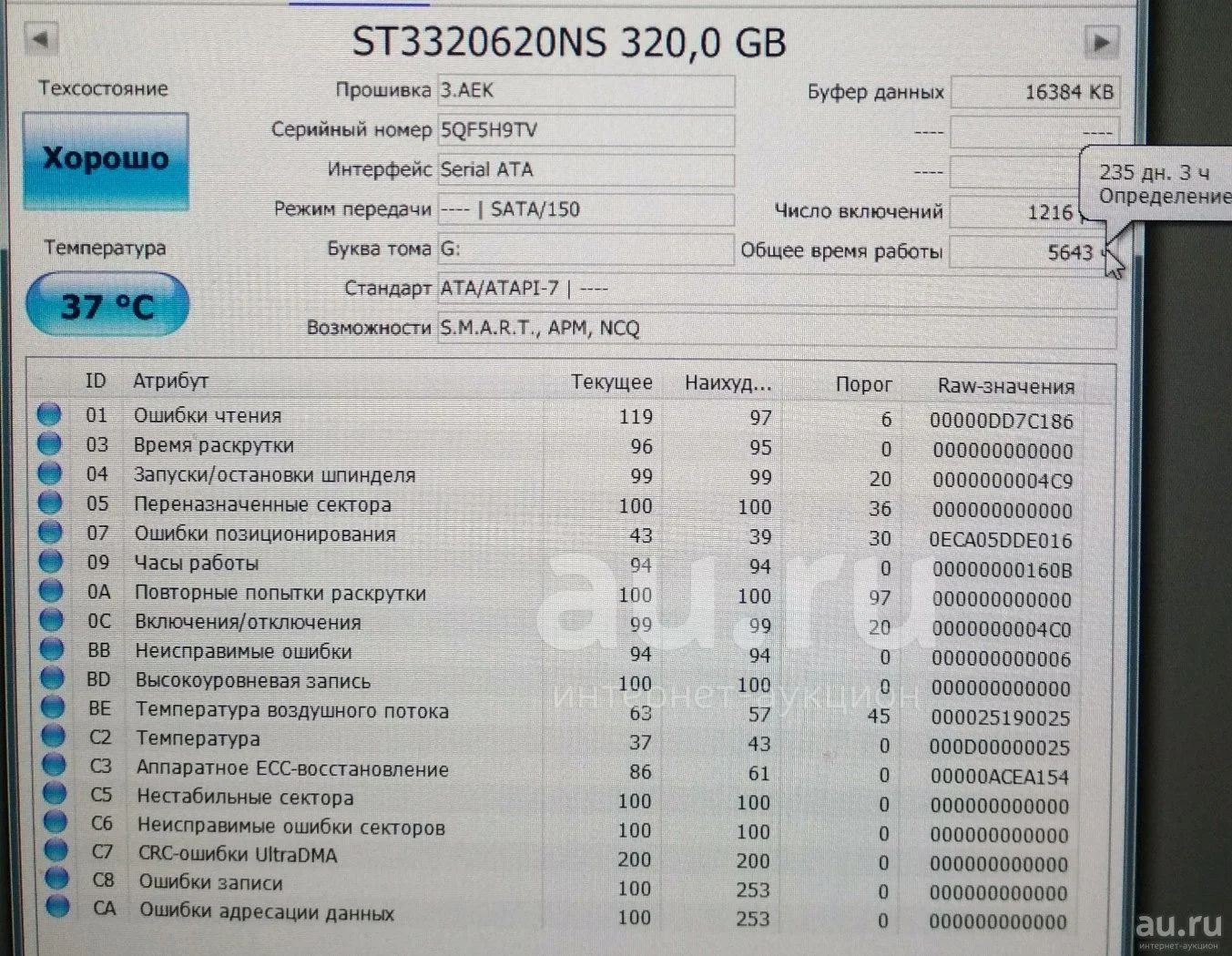The width and height of the screenshot is (1232, 956).
Task: Click the Порог column header
Action: click(x=863, y=384)
